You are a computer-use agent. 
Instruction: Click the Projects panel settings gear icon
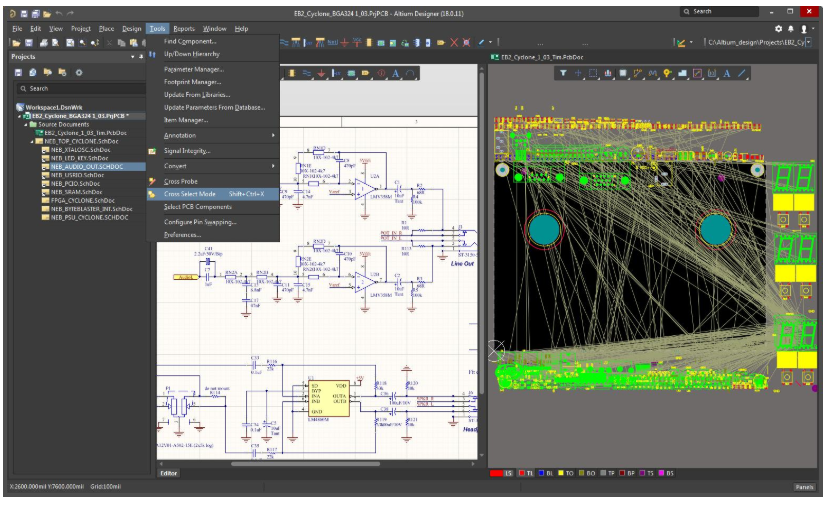coord(79,72)
